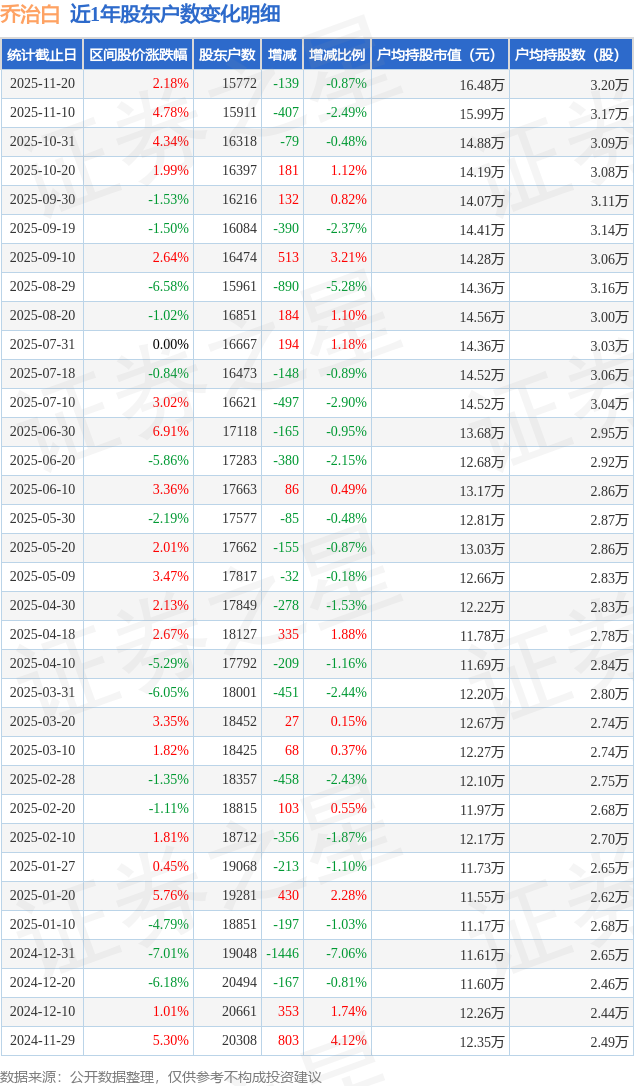The width and height of the screenshot is (634, 1086).
Task: Click the 近1年股东户数变化明细 title text
Action: pos(175,14)
